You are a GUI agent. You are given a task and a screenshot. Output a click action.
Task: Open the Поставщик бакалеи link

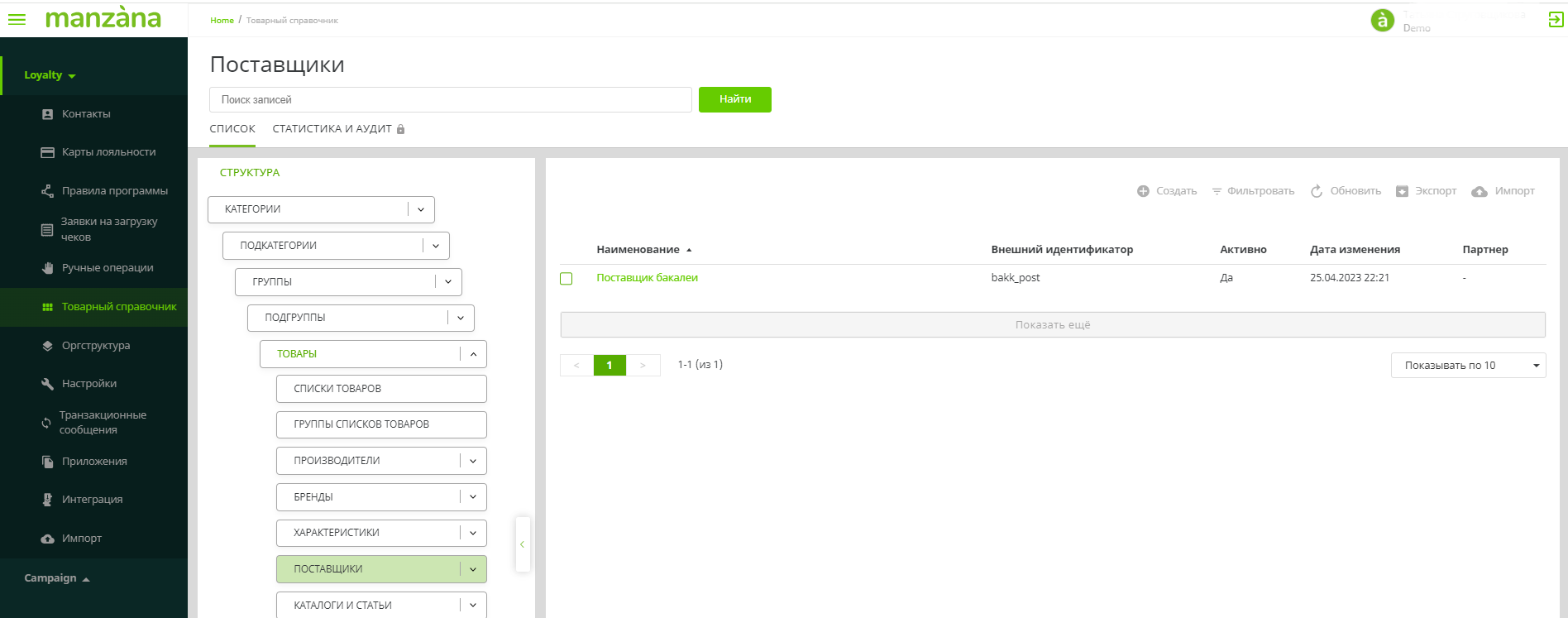pos(647,278)
